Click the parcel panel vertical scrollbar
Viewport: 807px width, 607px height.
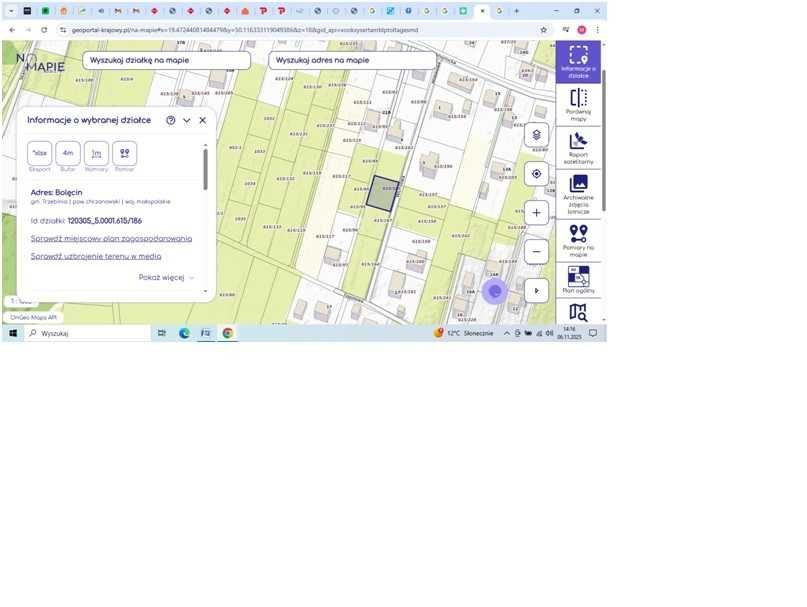(205, 170)
